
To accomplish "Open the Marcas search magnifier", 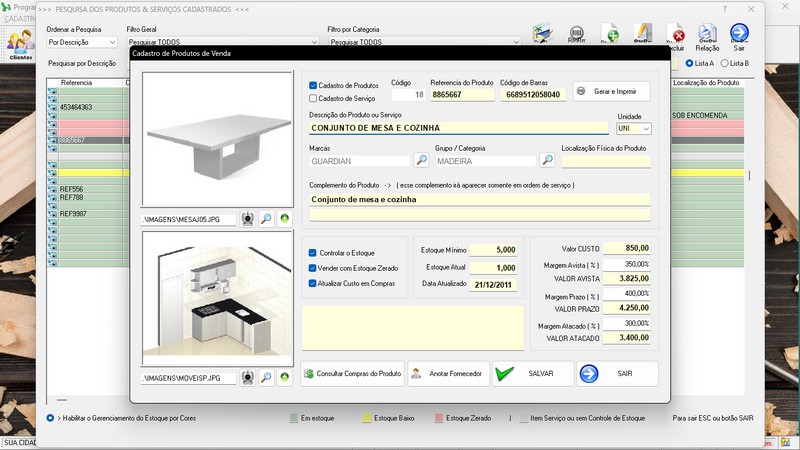I will (x=421, y=160).
